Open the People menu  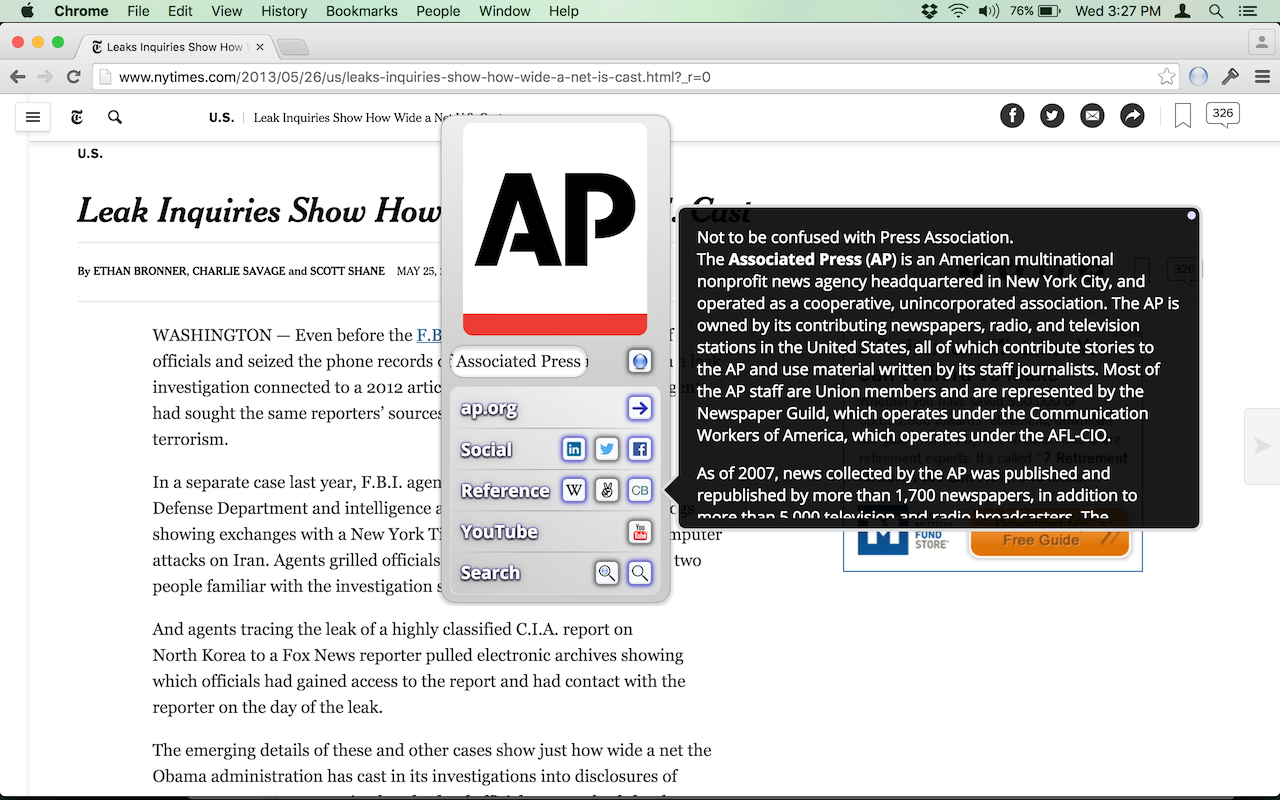point(438,11)
